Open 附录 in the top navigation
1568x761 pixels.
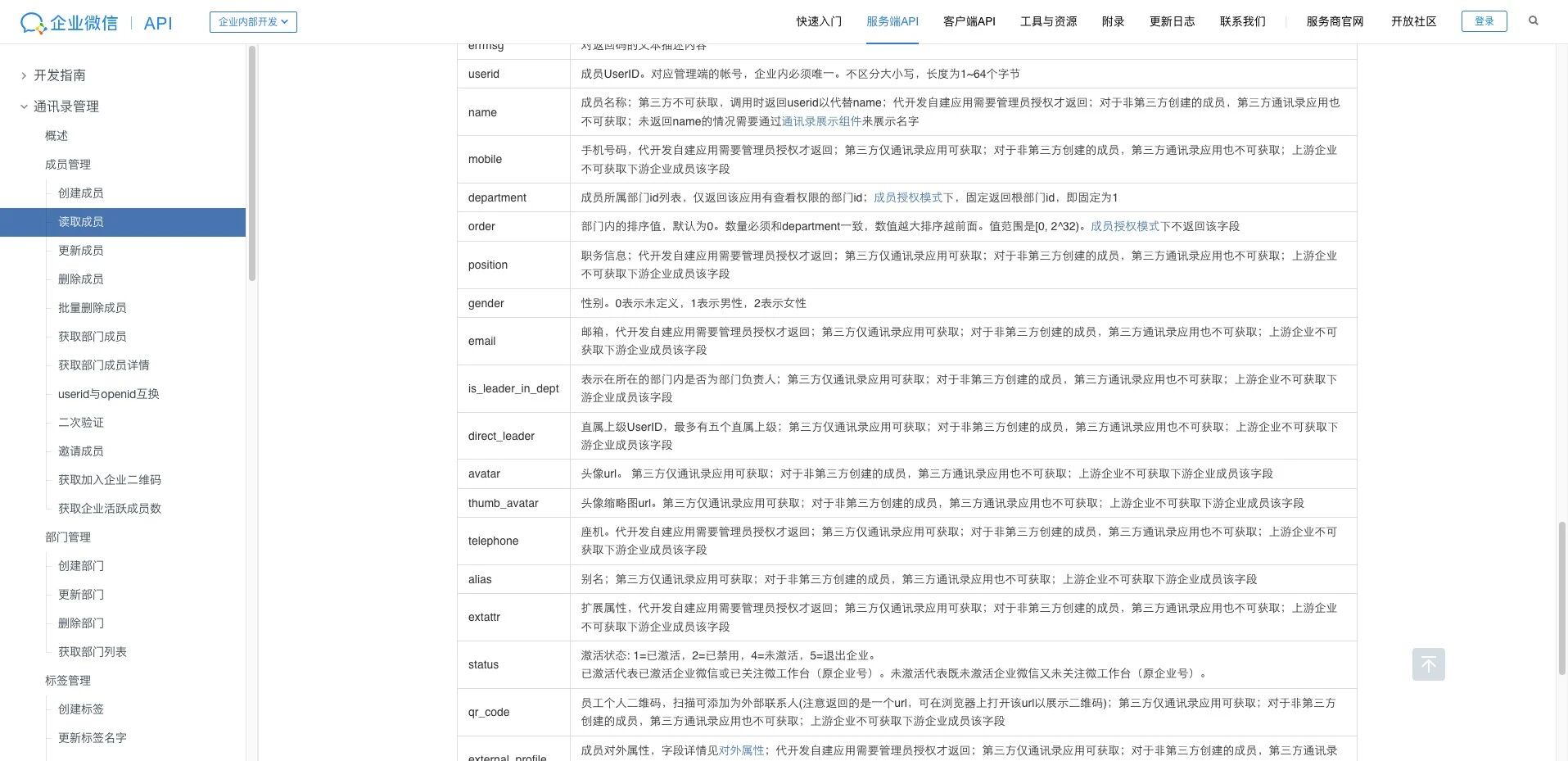point(1113,21)
